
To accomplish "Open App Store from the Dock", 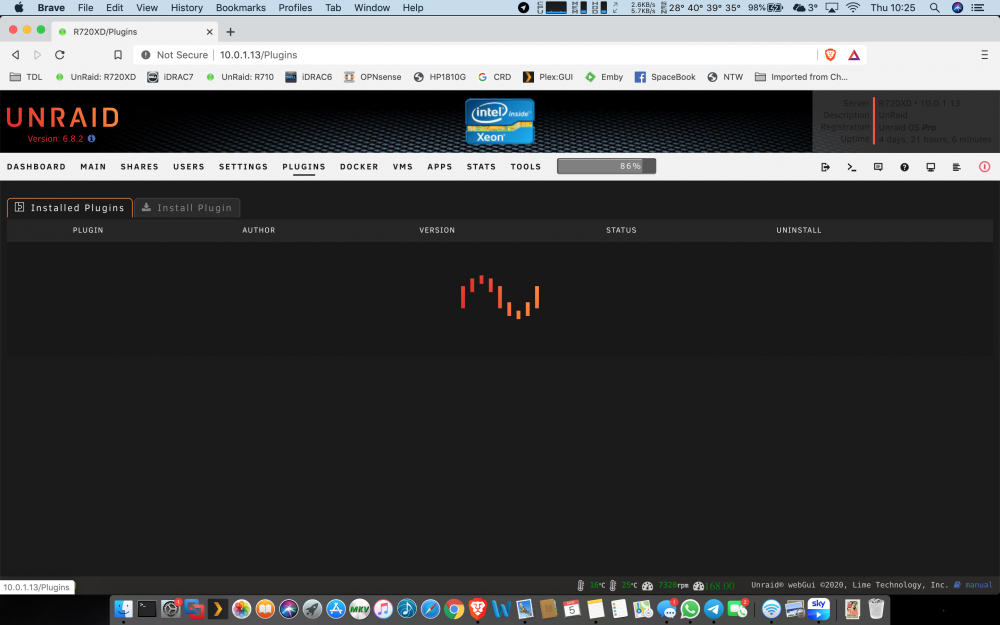I will tap(336, 609).
